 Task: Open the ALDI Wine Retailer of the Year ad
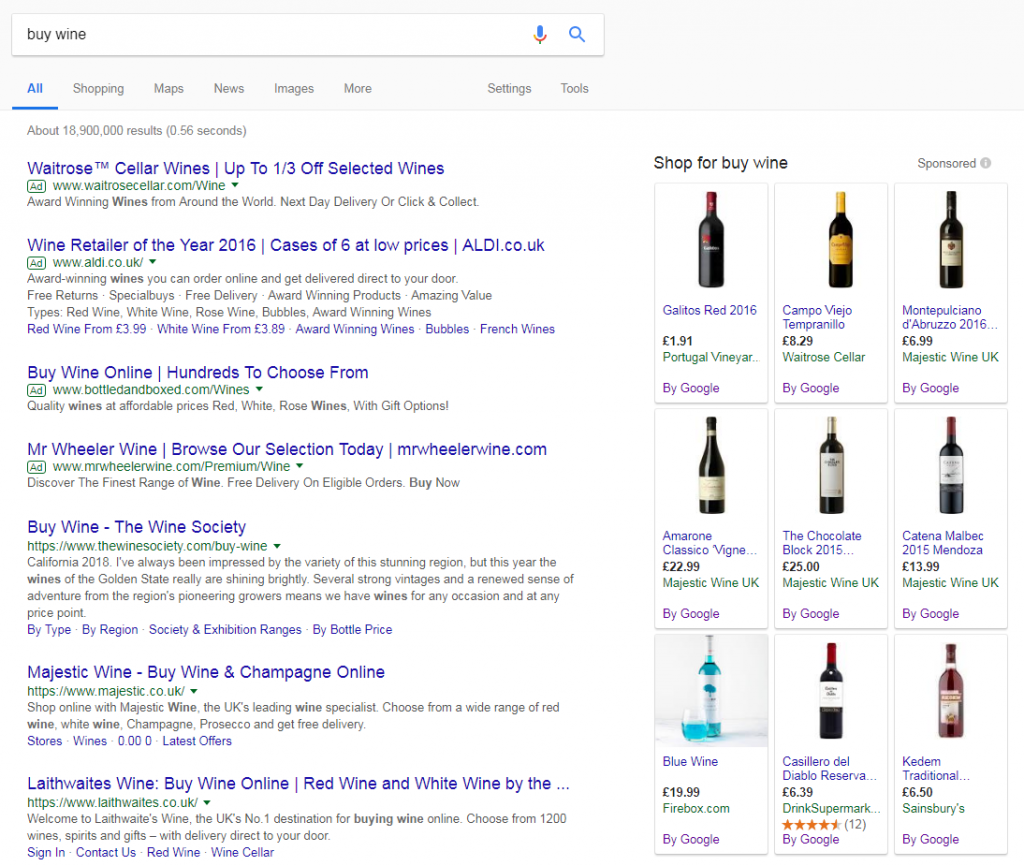[x=286, y=246]
